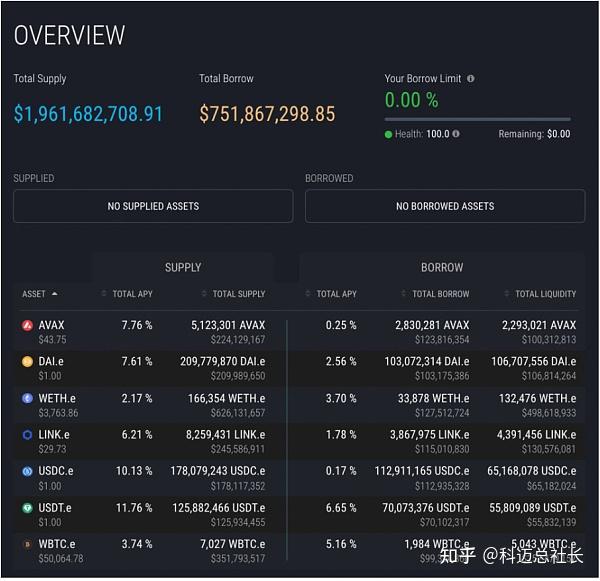
Task: Click Total Supply value $1,961,682,708.91
Action: [88, 114]
